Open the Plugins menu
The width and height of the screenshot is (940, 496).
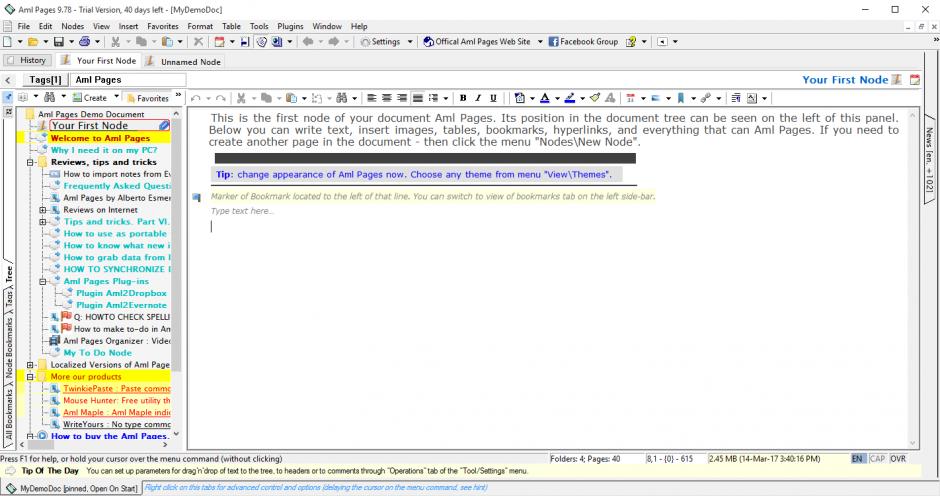(x=290, y=26)
